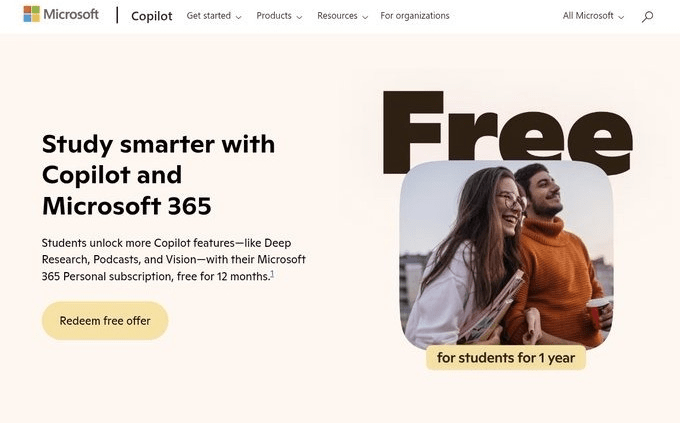Open the Copilot brand home link
Screen dimensions: 680x423
(152, 16)
